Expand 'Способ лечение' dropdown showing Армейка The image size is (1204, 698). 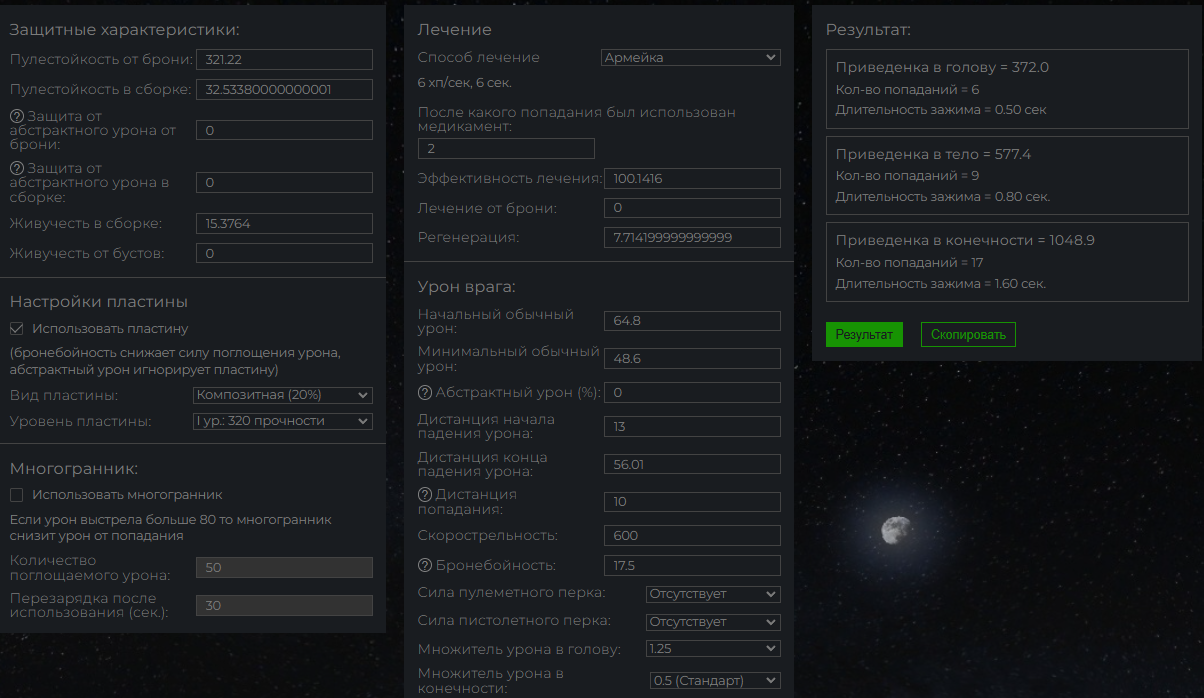click(690, 58)
